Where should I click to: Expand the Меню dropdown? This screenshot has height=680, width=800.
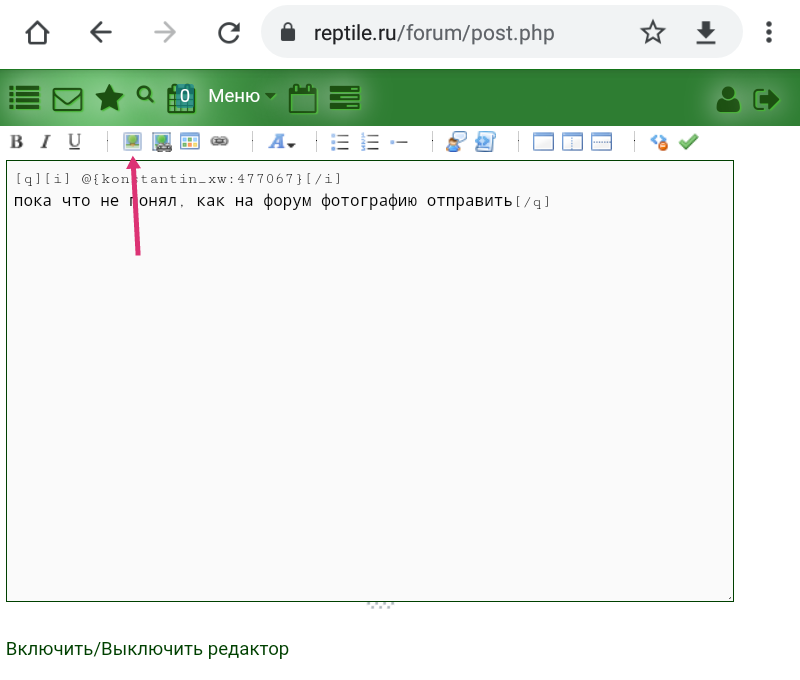coord(241,97)
